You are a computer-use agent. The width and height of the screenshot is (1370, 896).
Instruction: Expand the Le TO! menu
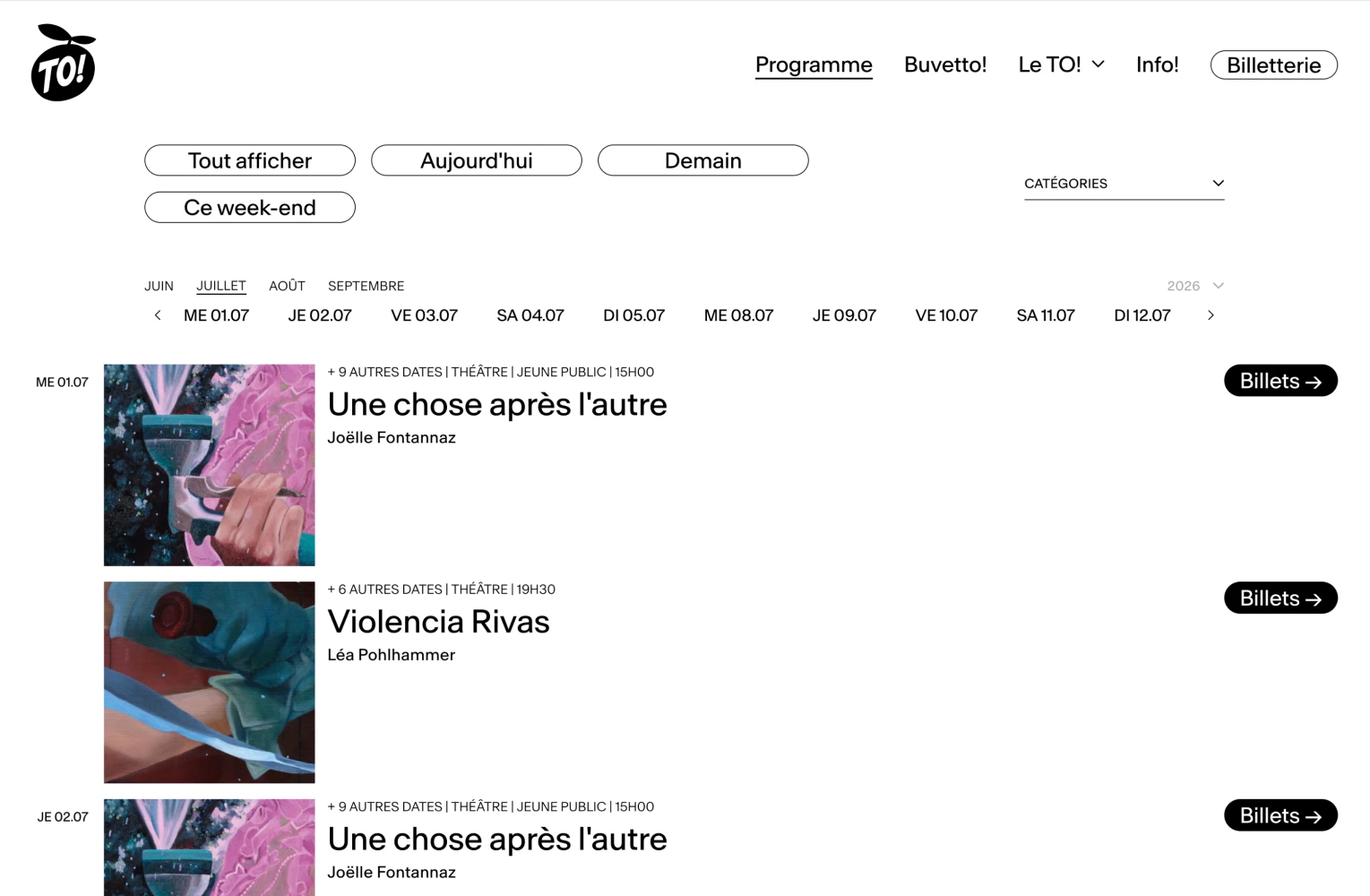(1061, 65)
